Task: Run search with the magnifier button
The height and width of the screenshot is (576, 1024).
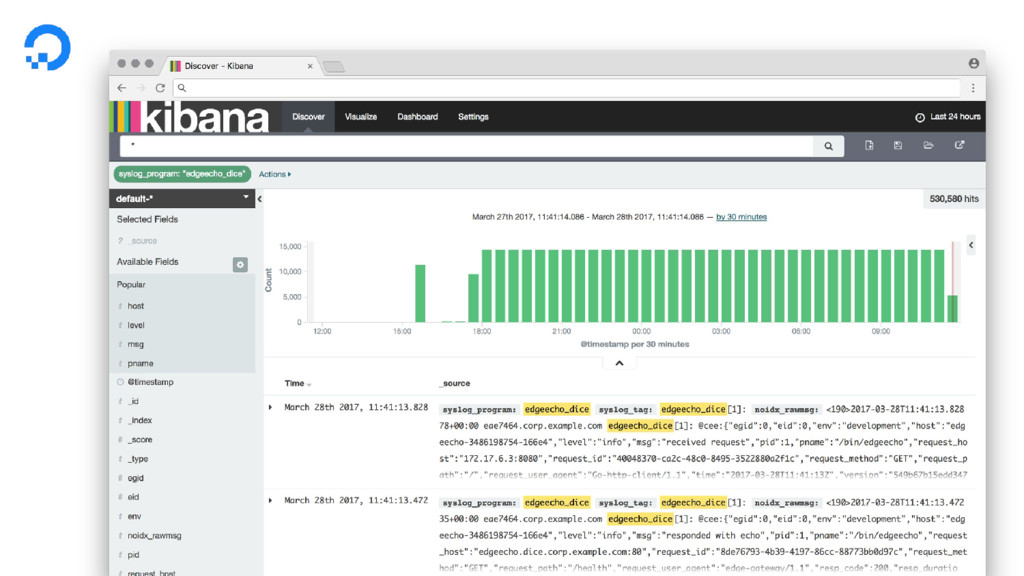Action: click(x=829, y=146)
